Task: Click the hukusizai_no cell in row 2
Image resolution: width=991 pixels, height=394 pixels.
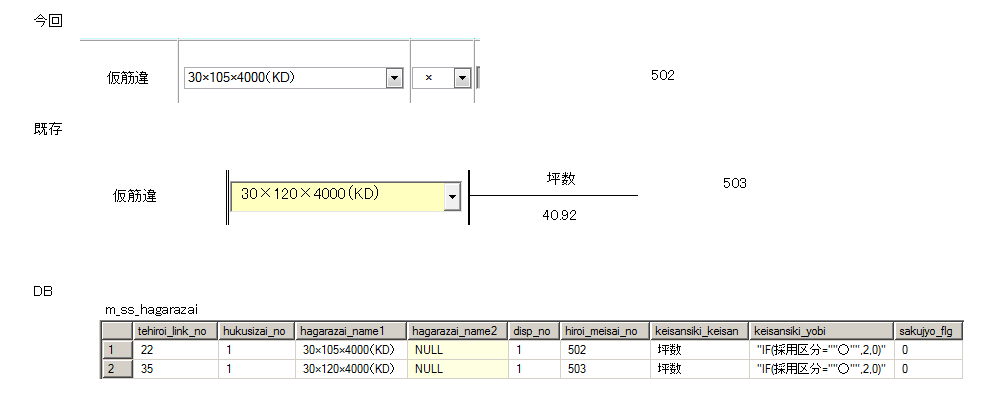Action: (257, 369)
